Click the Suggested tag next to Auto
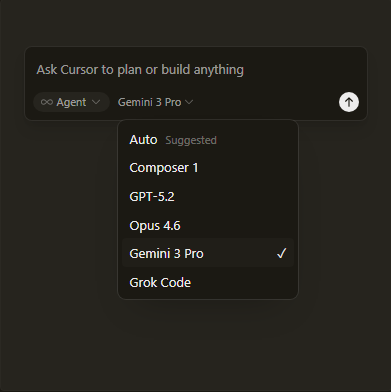The width and height of the screenshot is (391, 392). coord(191,140)
